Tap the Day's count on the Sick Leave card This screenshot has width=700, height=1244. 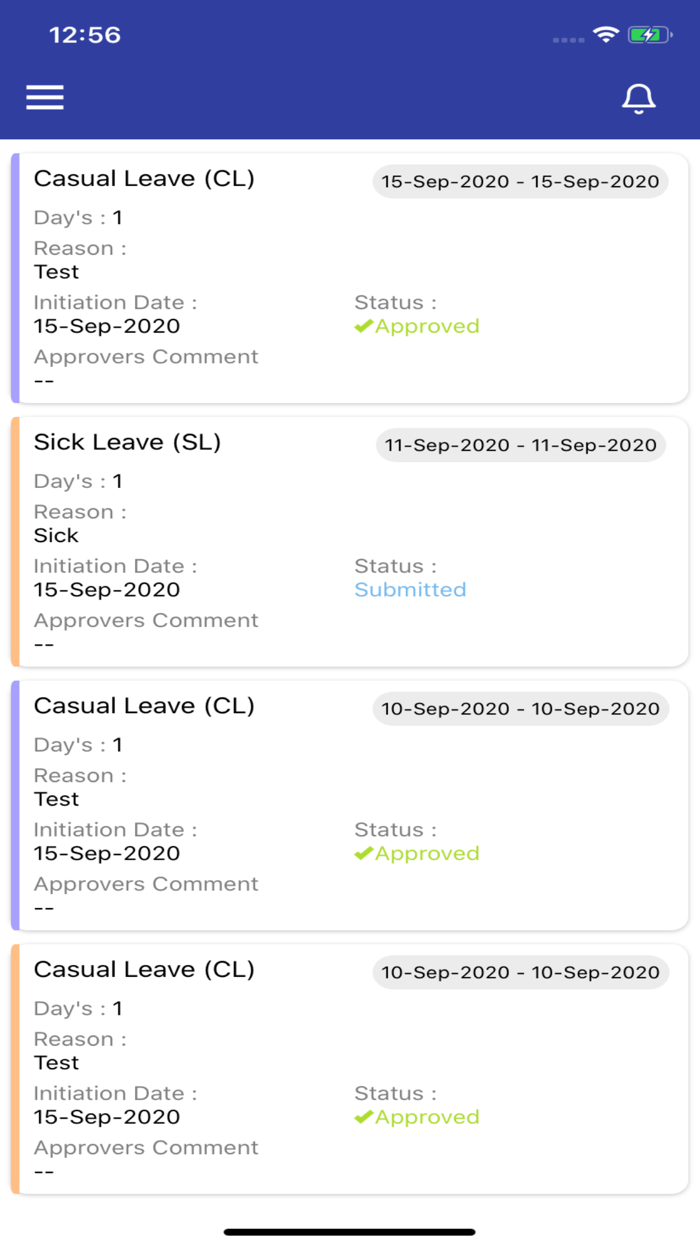[117, 481]
